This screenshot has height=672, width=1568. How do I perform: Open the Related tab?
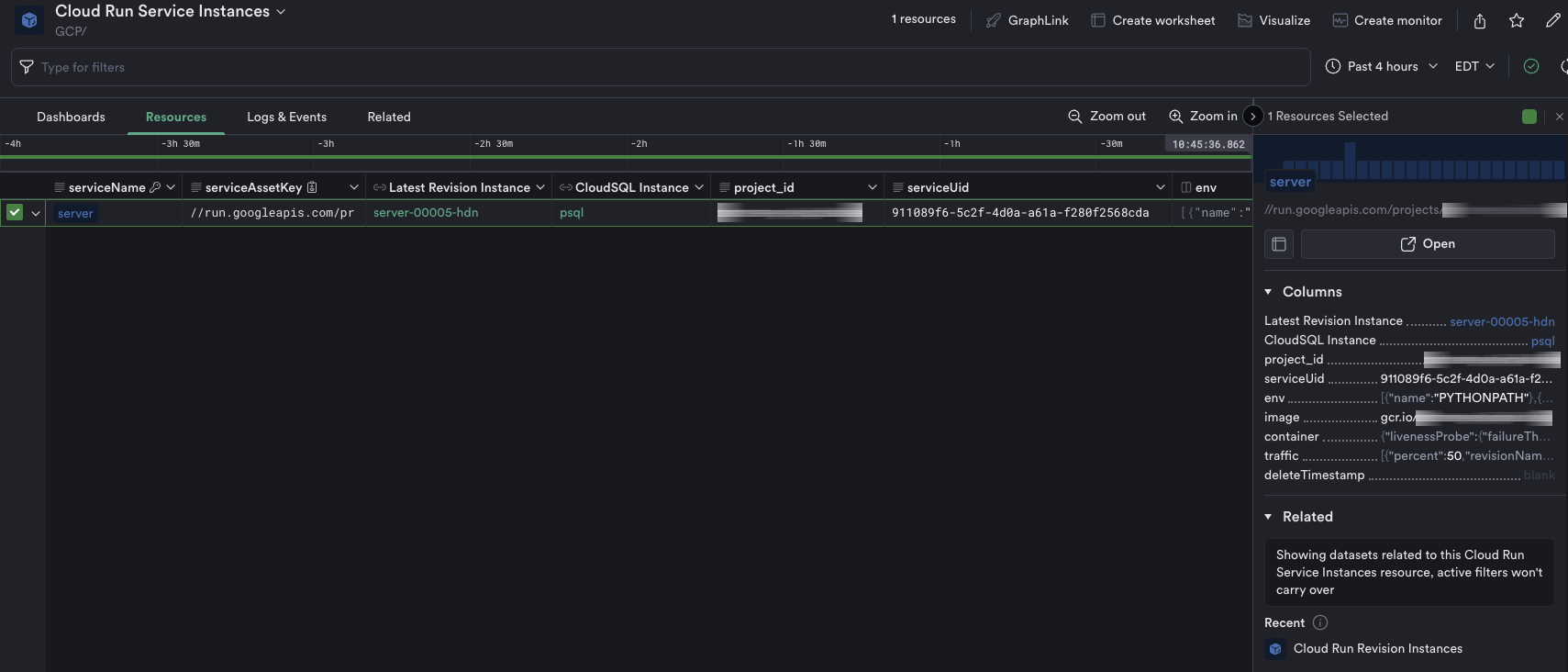(x=389, y=117)
